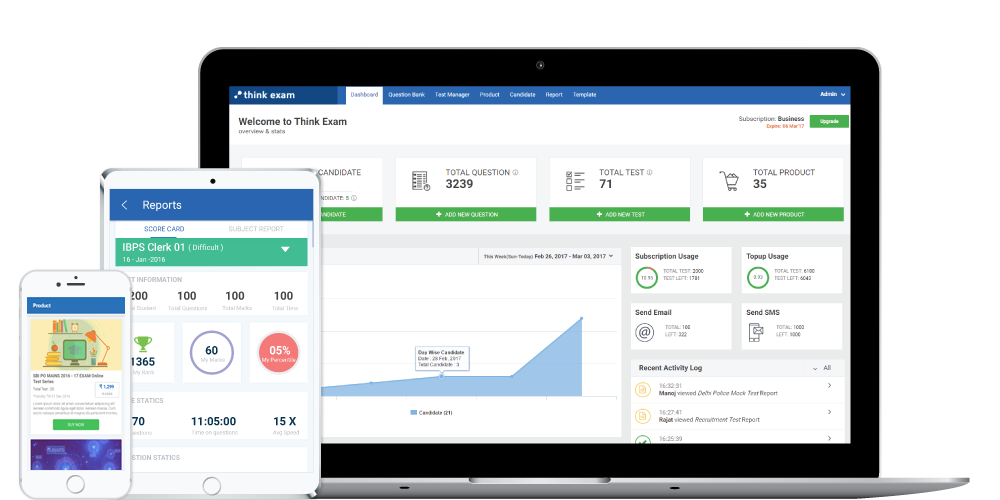Viewport: 1000px width, 500px height.
Task: Click the Think Exam logo on the laptop
Action: pos(265,95)
